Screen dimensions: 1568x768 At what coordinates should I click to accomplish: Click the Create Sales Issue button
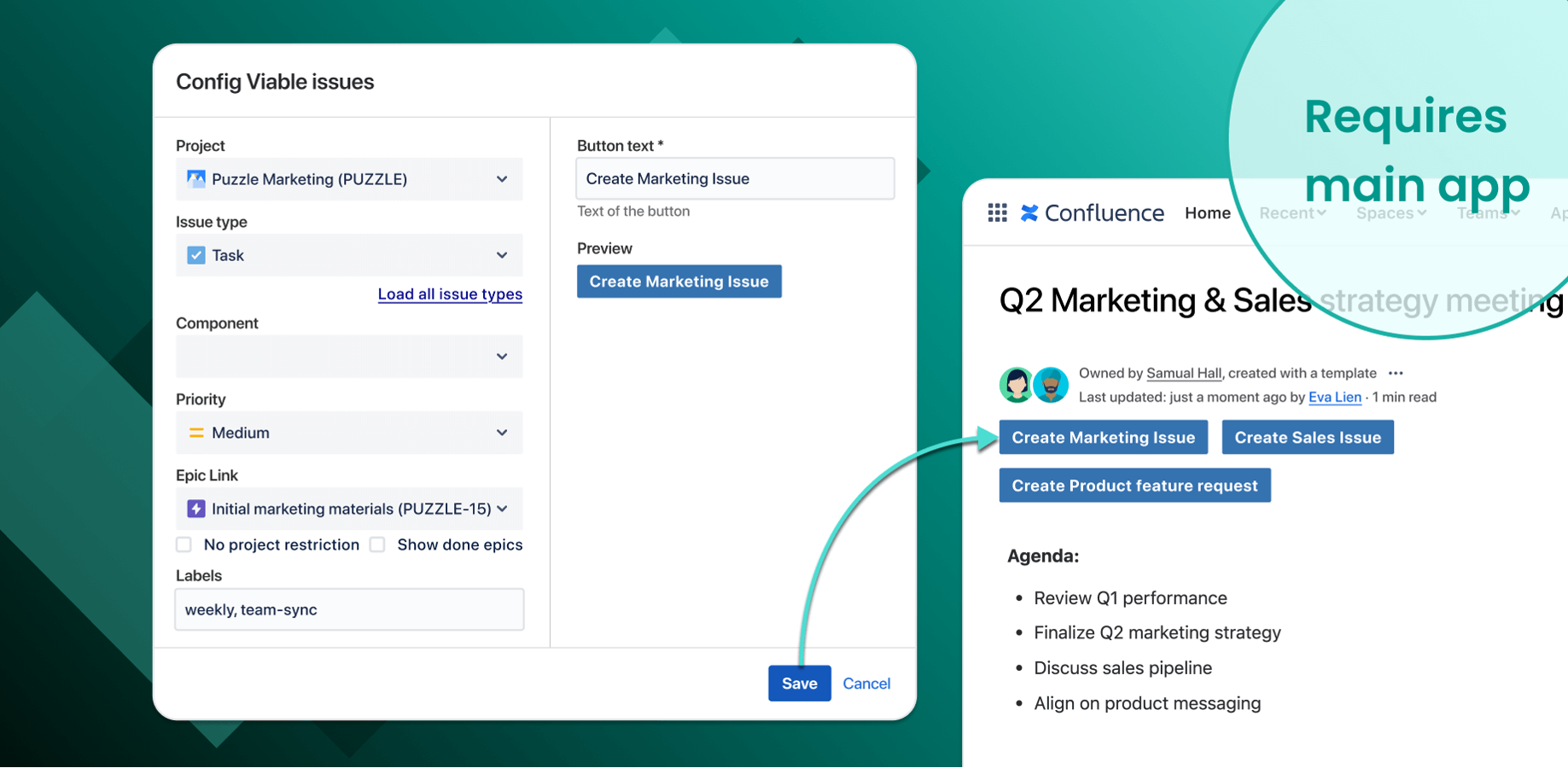pyautogui.click(x=1307, y=437)
